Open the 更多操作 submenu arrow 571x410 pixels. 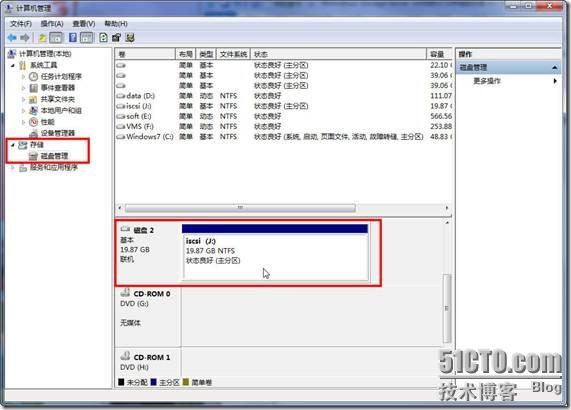click(x=555, y=81)
